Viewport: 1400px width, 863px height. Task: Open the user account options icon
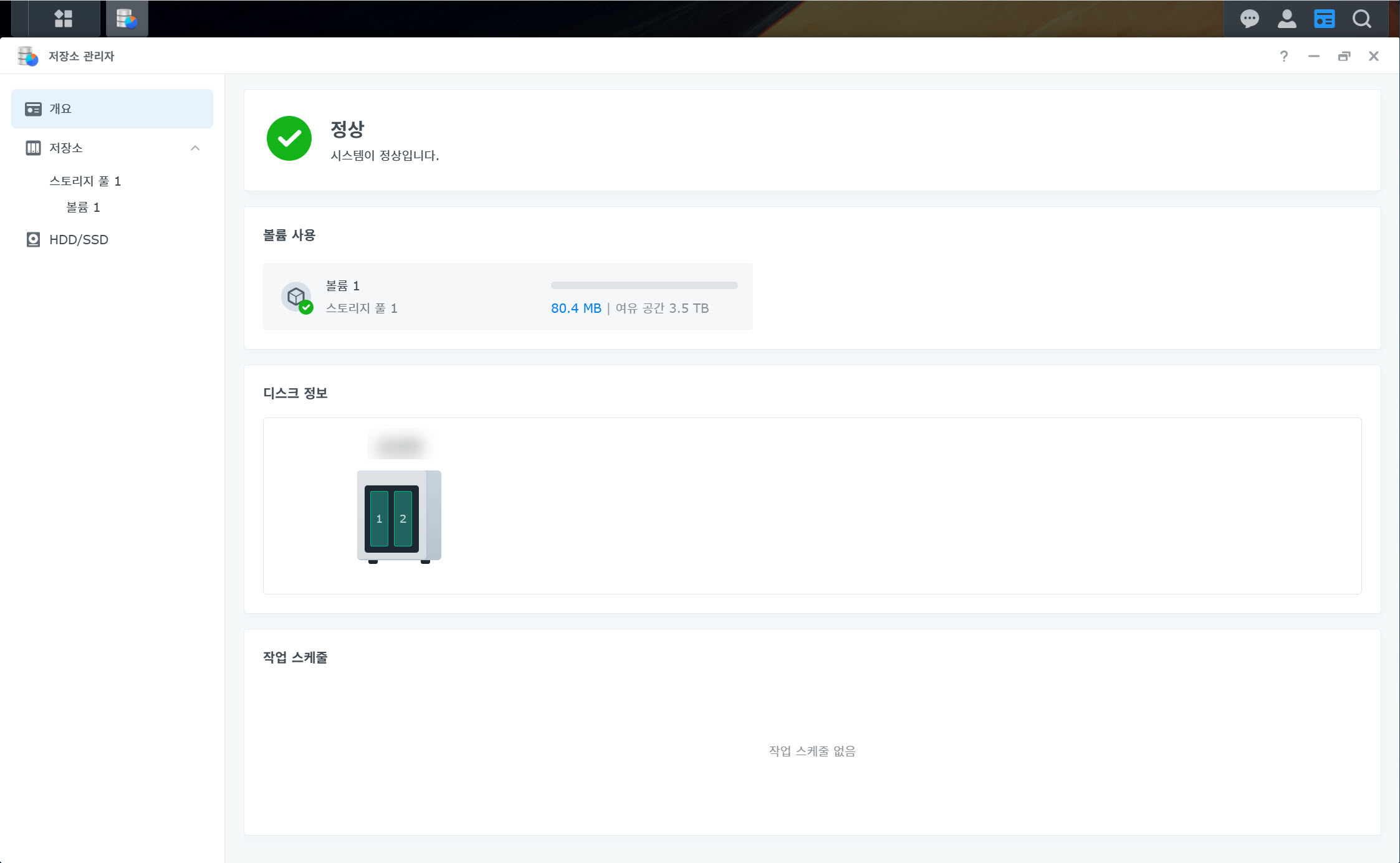click(1287, 19)
